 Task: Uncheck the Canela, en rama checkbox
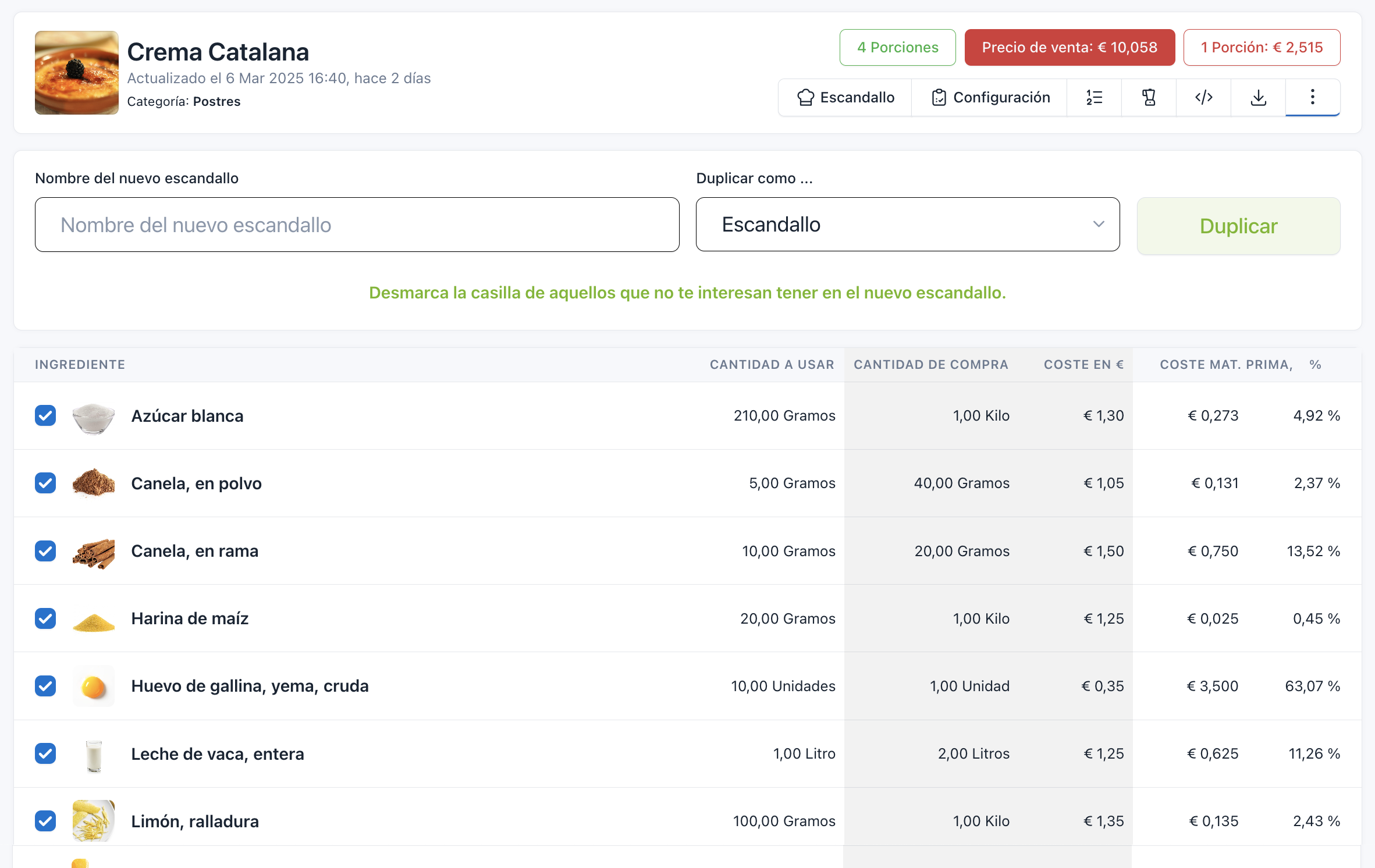(45, 550)
